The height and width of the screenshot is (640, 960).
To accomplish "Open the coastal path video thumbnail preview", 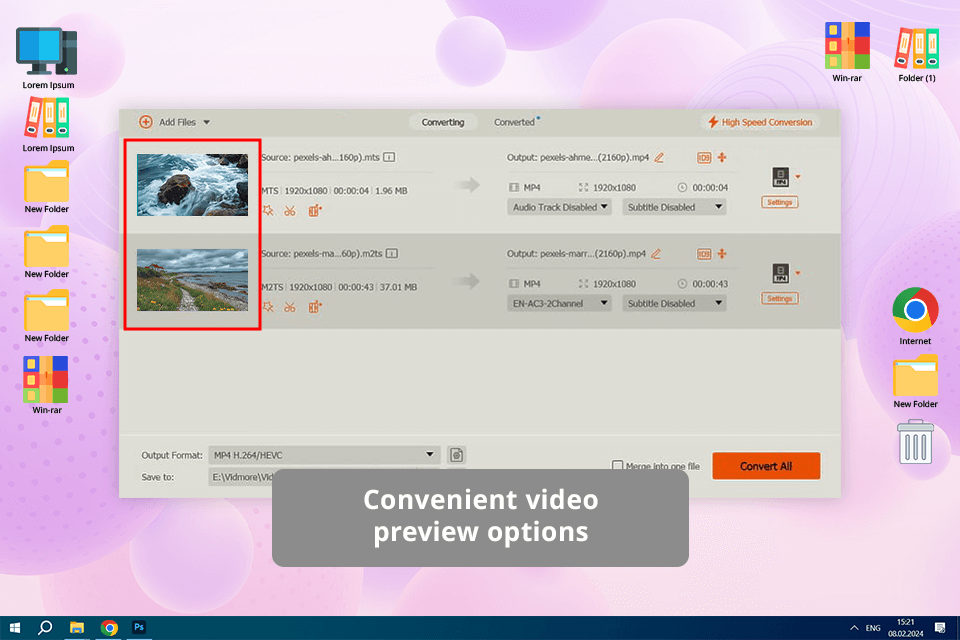I will click(x=192, y=280).
